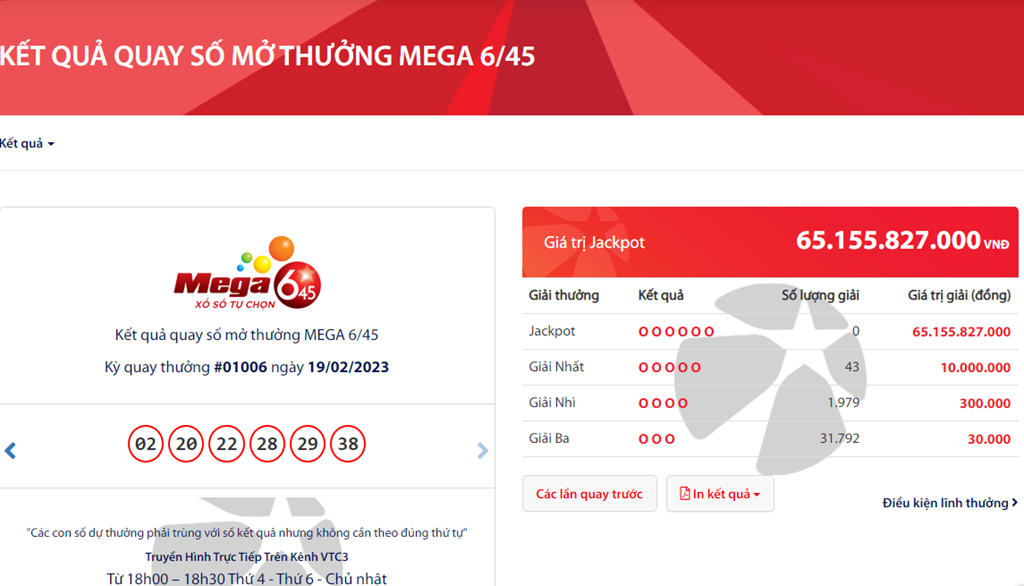
Task: Click the PDF icon in In kết quả
Action: click(684, 493)
